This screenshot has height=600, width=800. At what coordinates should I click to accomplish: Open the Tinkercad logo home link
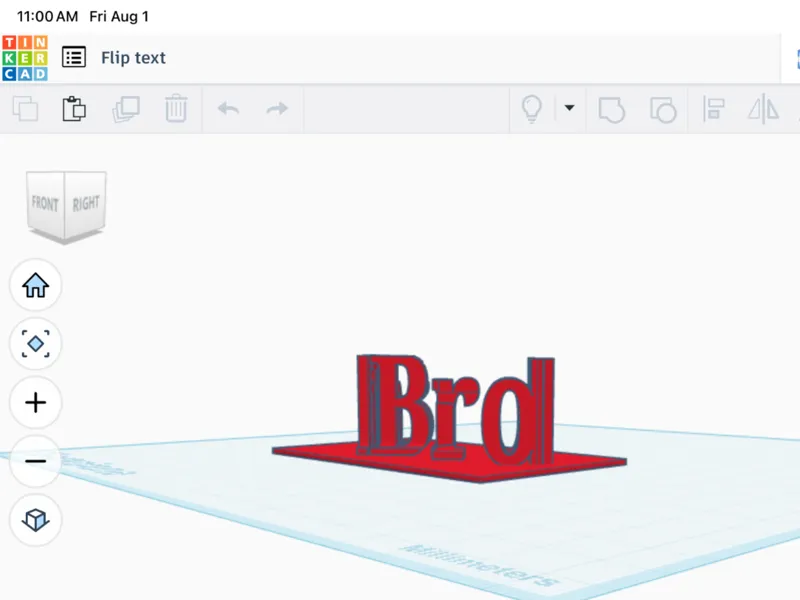pyautogui.click(x=25, y=58)
